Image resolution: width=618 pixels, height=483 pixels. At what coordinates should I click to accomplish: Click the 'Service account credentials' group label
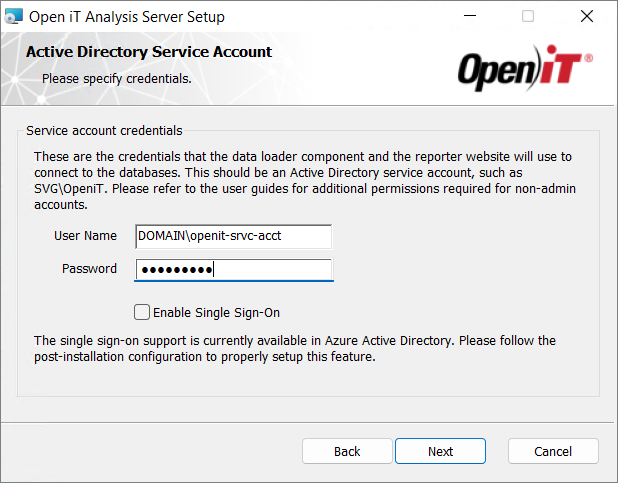click(104, 131)
